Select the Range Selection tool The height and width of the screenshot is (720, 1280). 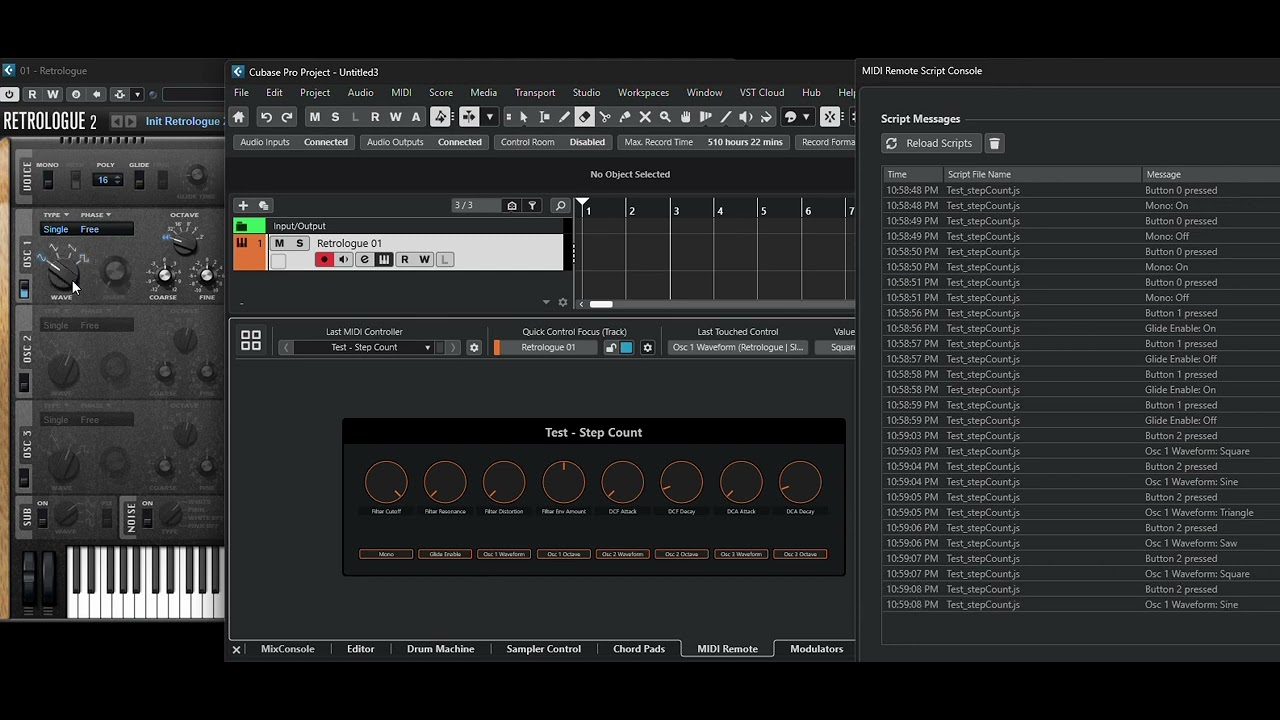point(544,117)
